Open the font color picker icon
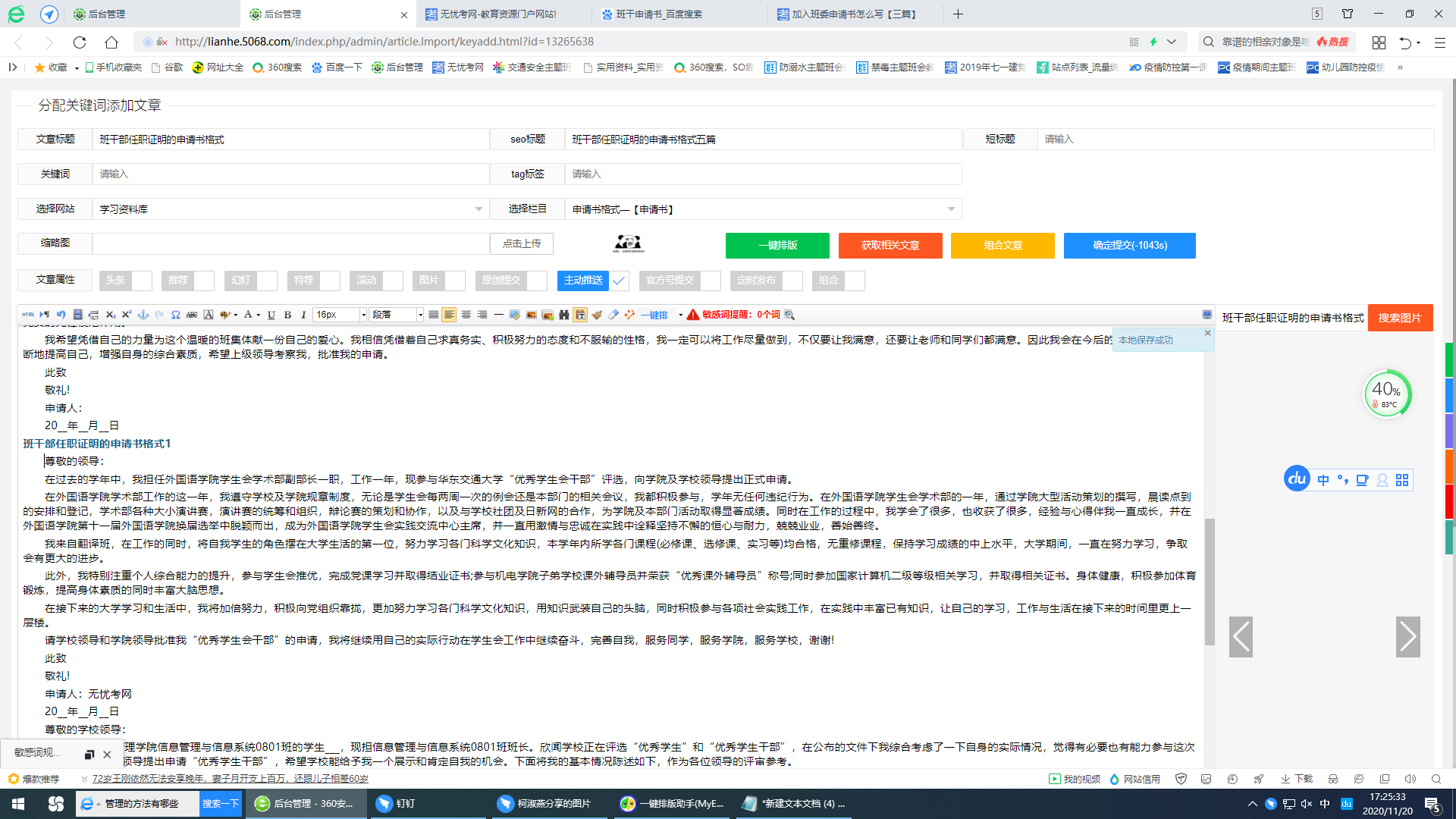Image resolution: width=1456 pixels, height=819 pixels. (x=249, y=314)
